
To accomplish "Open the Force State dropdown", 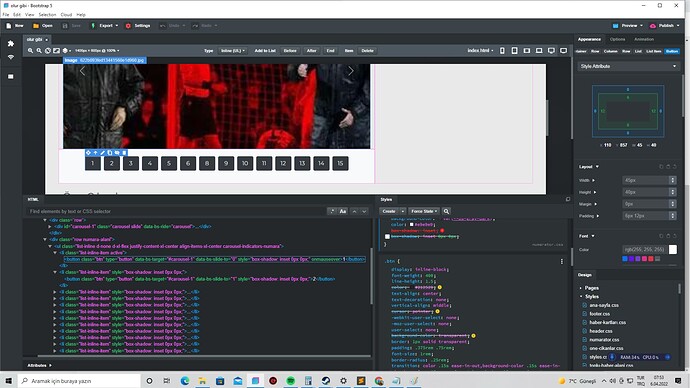I will [424, 212].
